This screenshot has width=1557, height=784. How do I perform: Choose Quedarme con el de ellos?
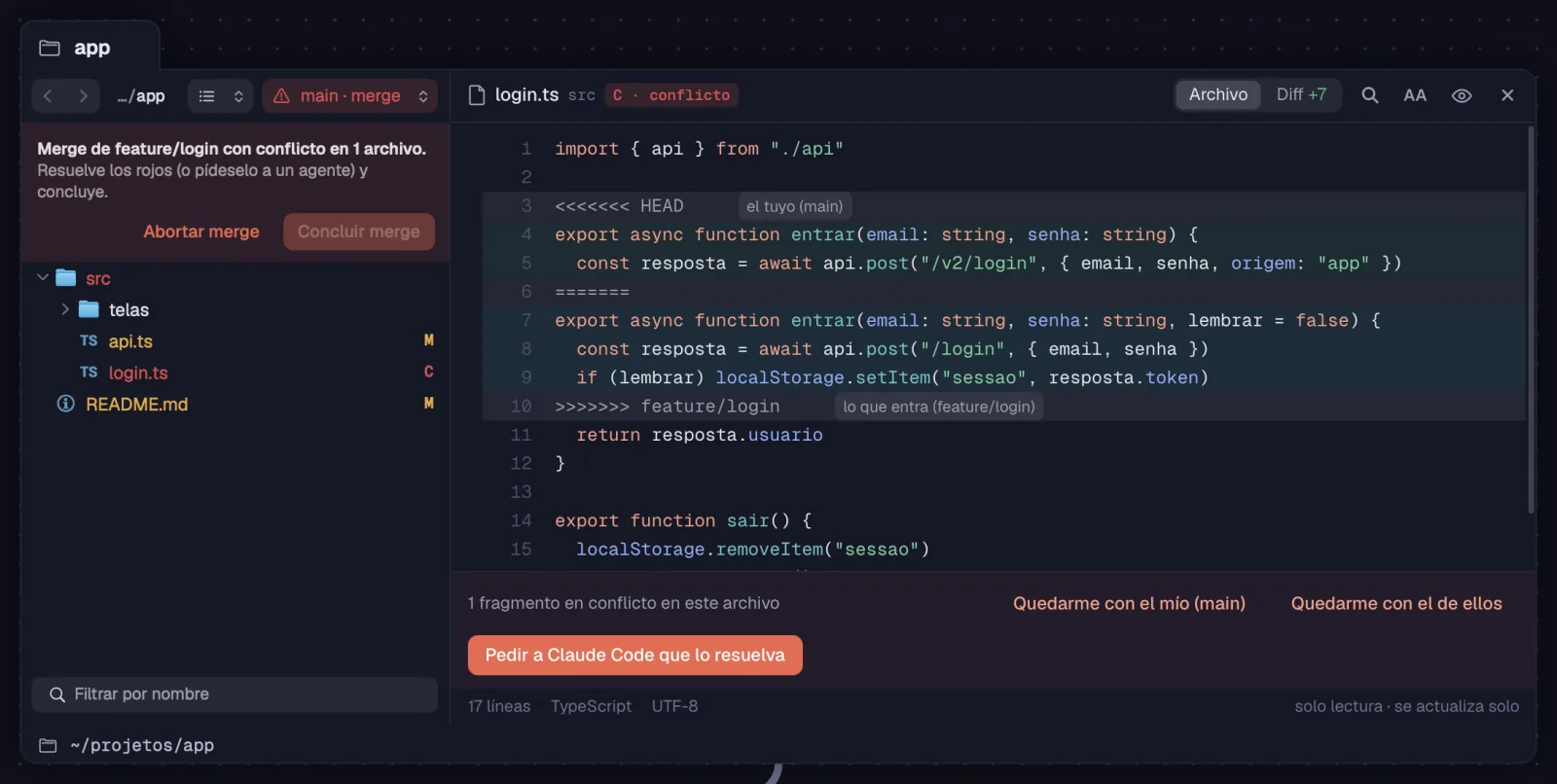[x=1396, y=603]
